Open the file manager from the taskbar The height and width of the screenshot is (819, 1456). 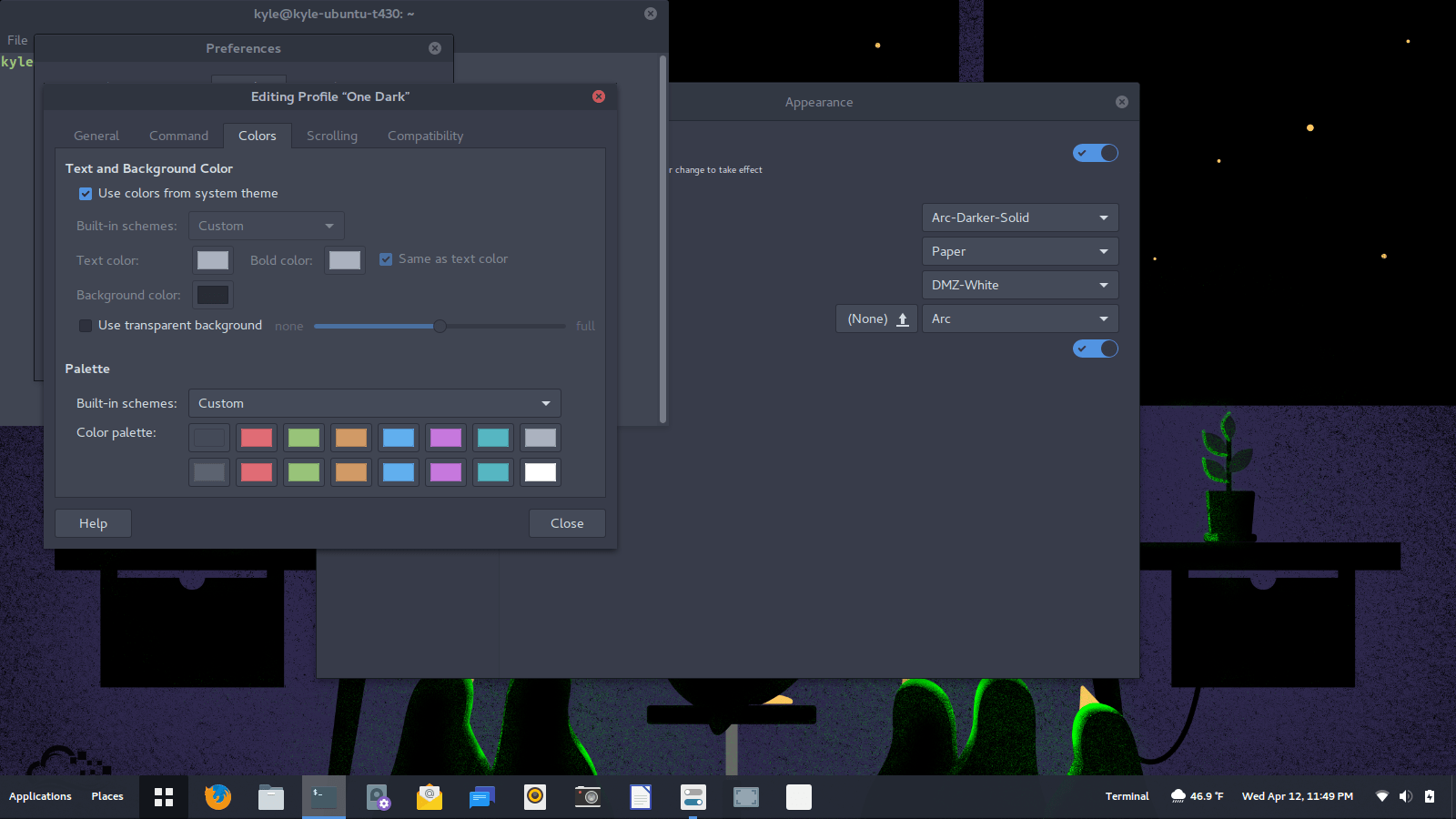click(x=270, y=796)
